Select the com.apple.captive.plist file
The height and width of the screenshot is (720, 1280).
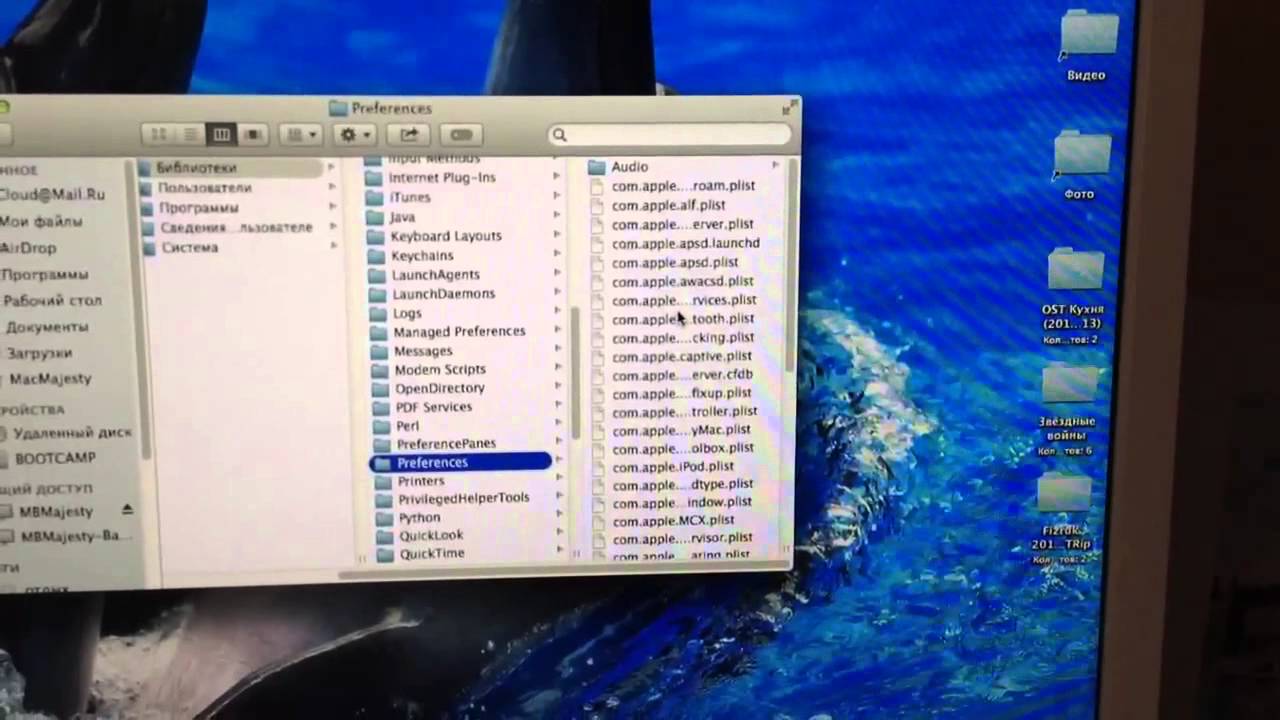pyautogui.click(x=684, y=356)
